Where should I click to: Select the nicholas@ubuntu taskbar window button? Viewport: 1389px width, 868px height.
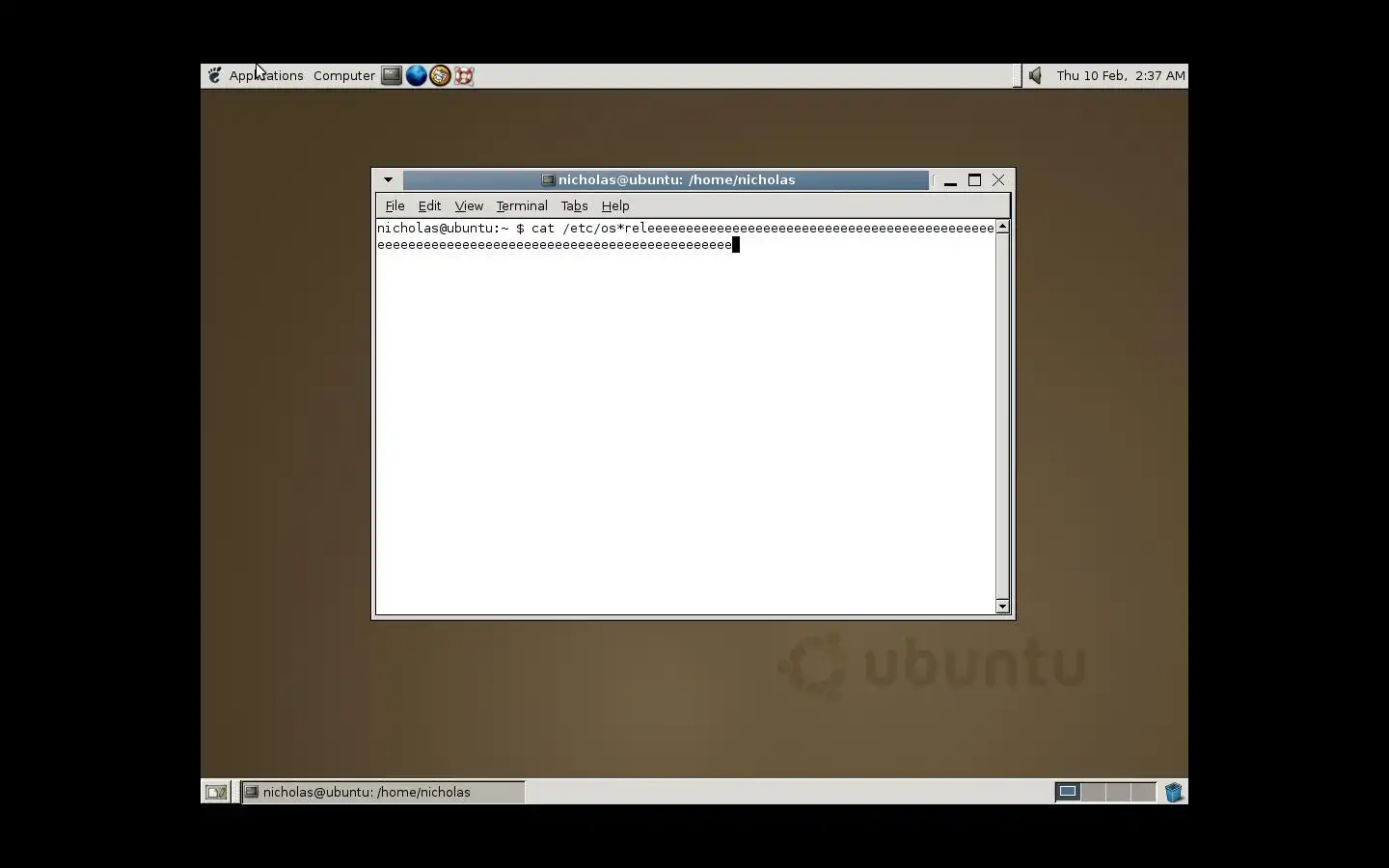coord(383,792)
